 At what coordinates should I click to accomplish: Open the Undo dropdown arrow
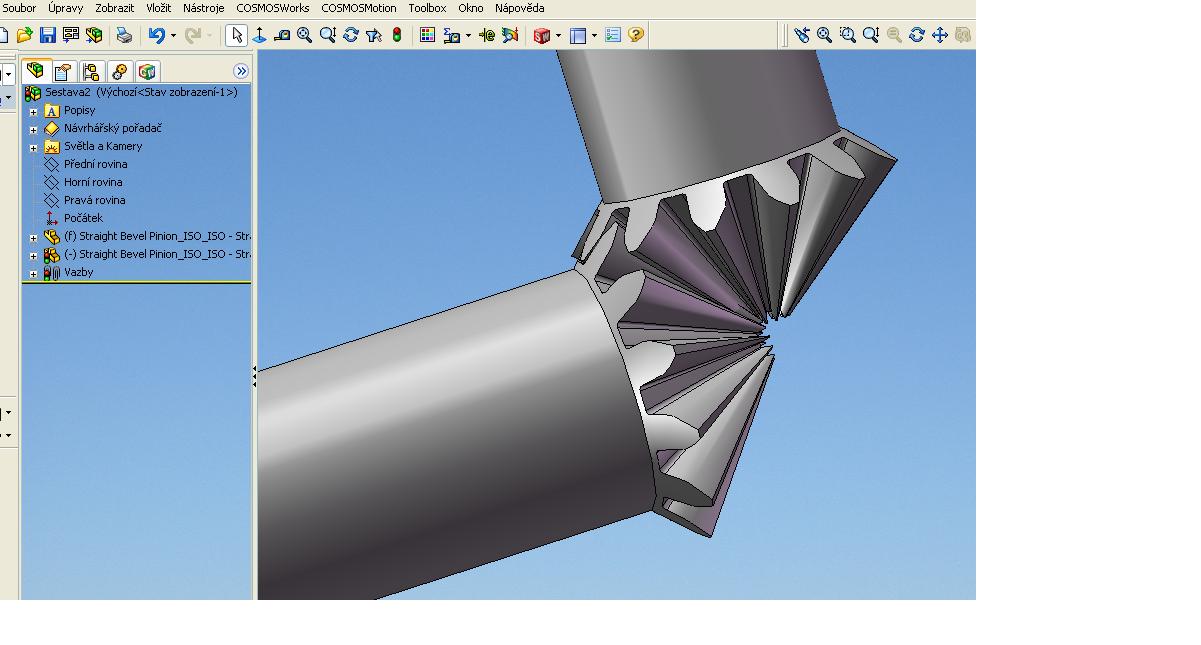pyautogui.click(x=173, y=36)
